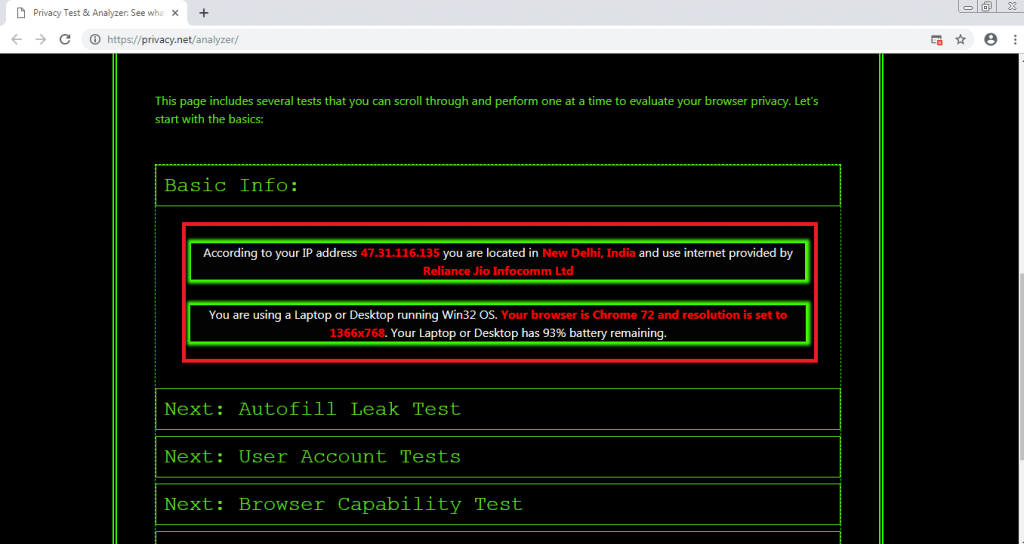
Task: Expand Next: Browser Capability Test section
Action: tap(498, 504)
